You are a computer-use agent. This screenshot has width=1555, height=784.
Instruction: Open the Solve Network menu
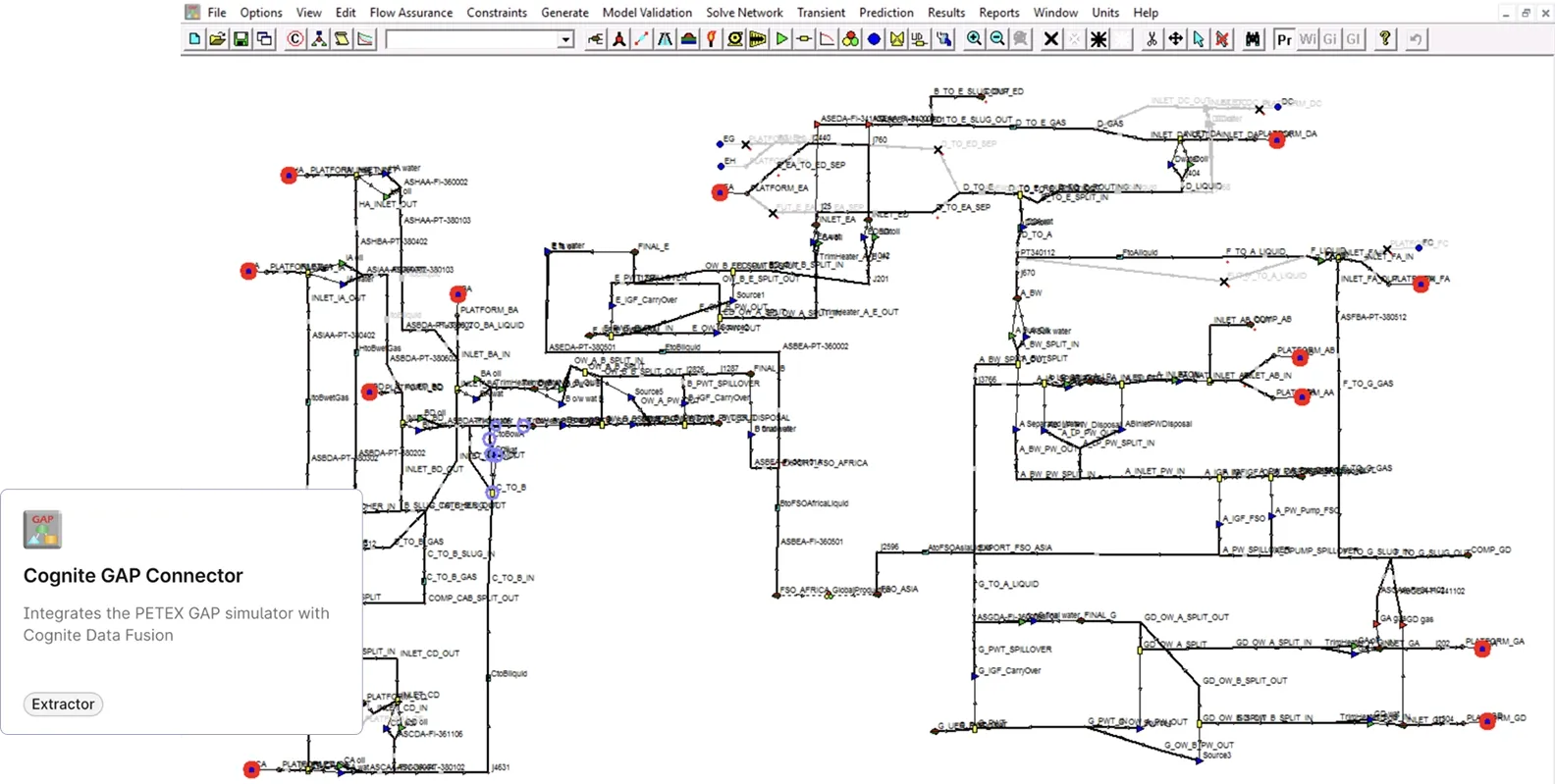point(744,13)
